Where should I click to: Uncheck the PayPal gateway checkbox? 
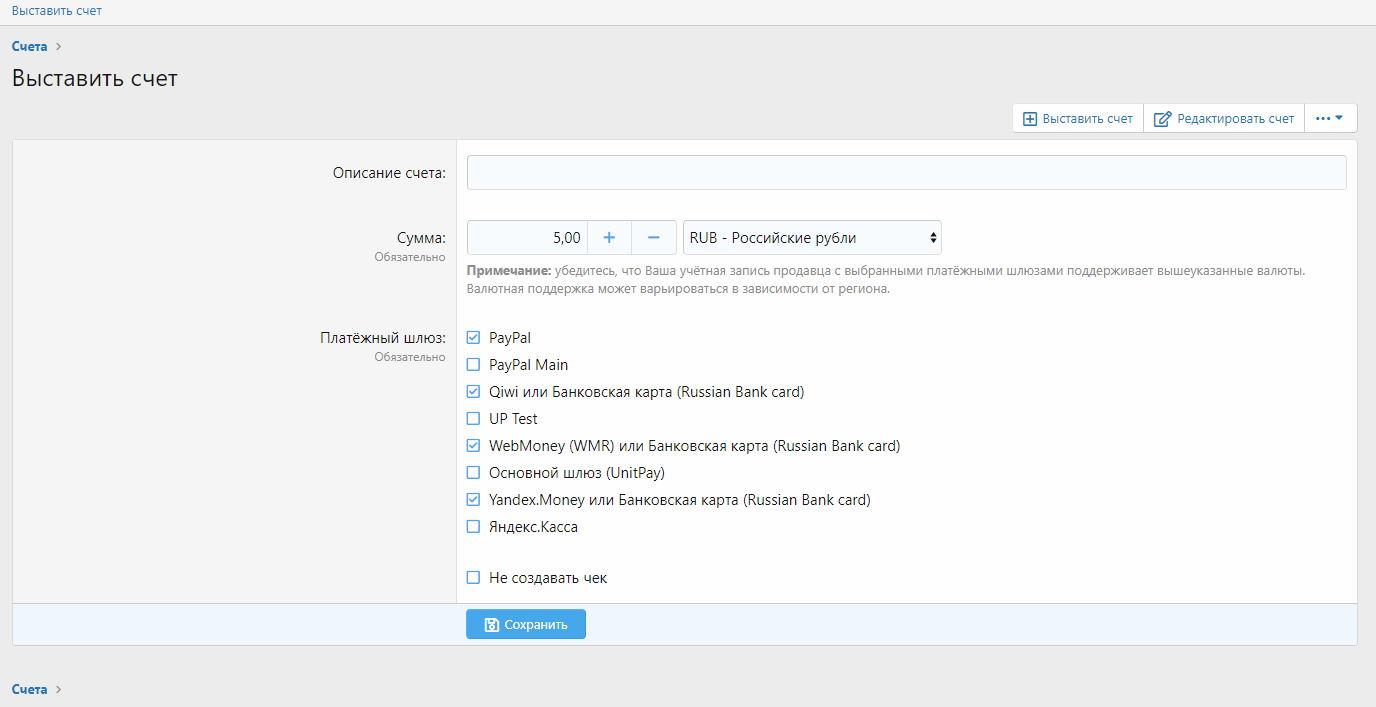coord(474,338)
